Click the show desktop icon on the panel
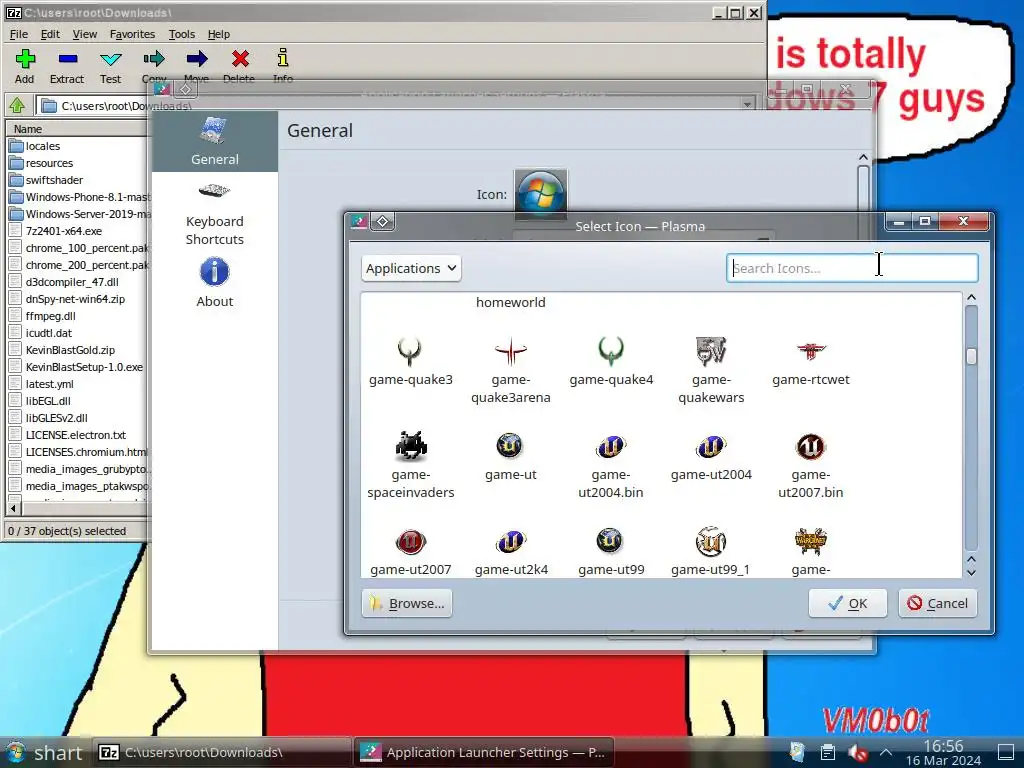The height and width of the screenshot is (768, 1024). pyautogui.click(x=1006, y=752)
